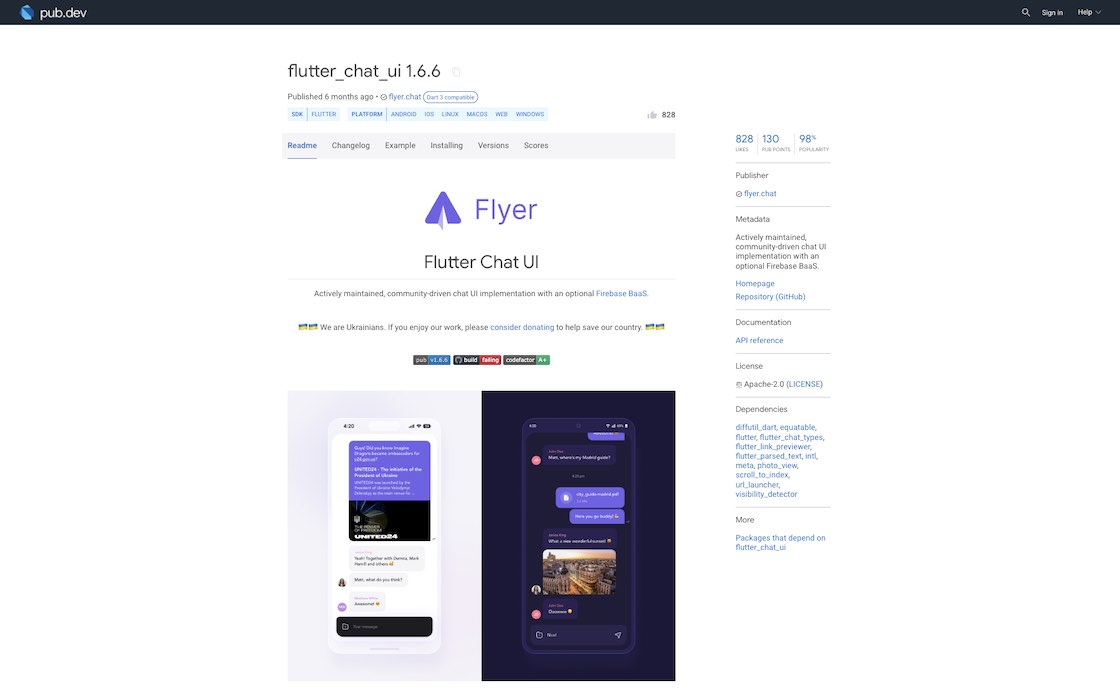Image resolution: width=1120 pixels, height=700 pixels.
Task: Open the light theme chat screenshot
Action: point(384,536)
